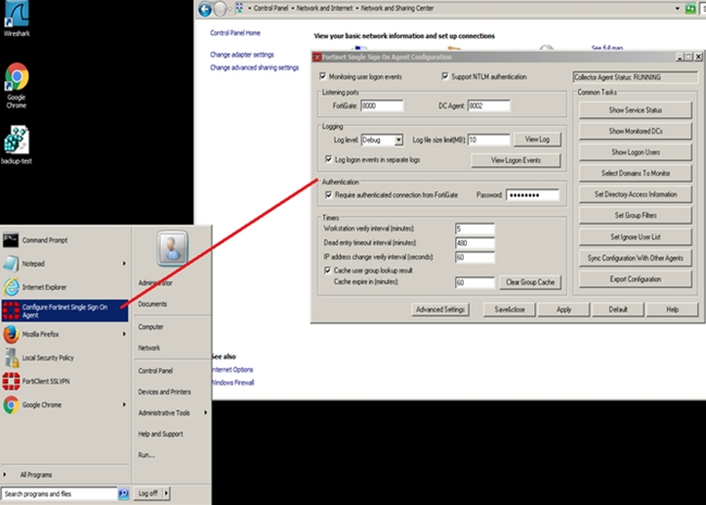Launch Mozilla Firefox from Start menu
This screenshot has width=706, height=505.
pyautogui.click(x=65, y=334)
